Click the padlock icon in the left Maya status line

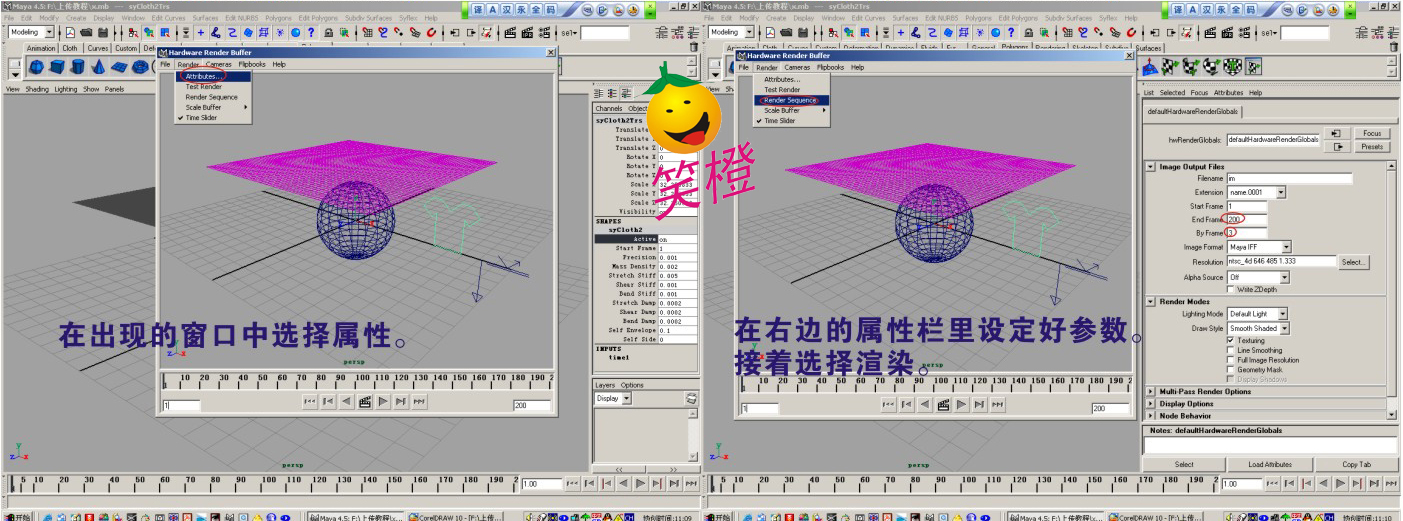pos(329,32)
